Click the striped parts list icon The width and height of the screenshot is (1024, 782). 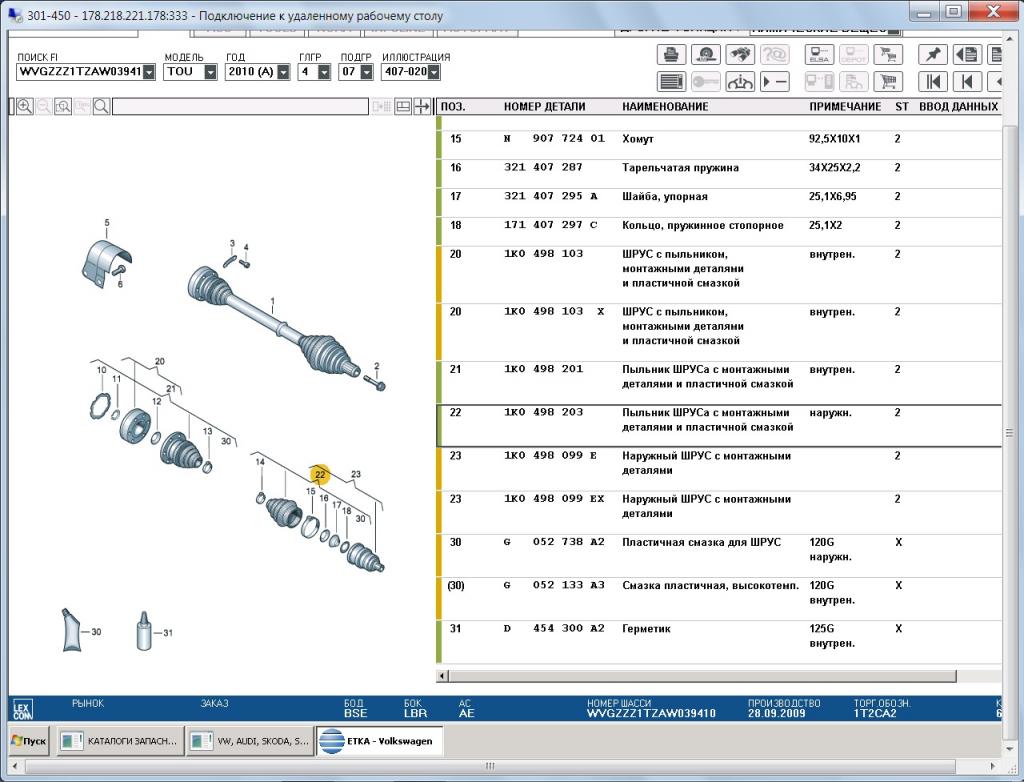pos(671,82)
